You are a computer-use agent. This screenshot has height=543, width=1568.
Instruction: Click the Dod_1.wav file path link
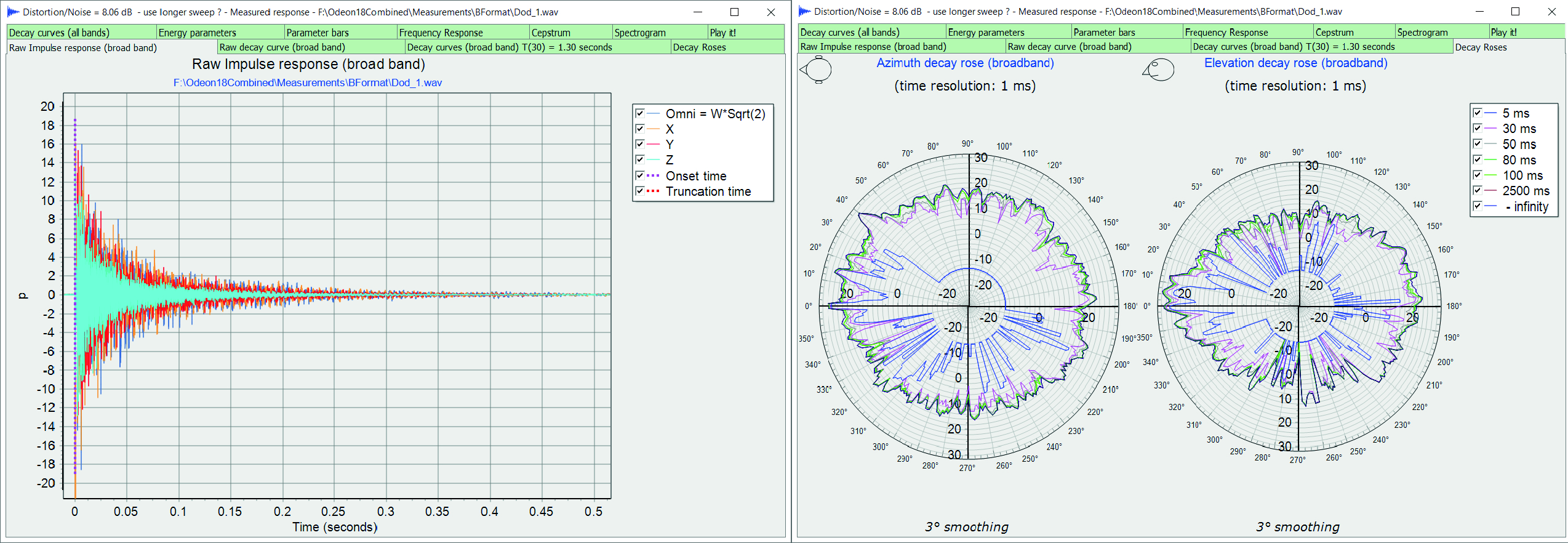coord(307,82)
